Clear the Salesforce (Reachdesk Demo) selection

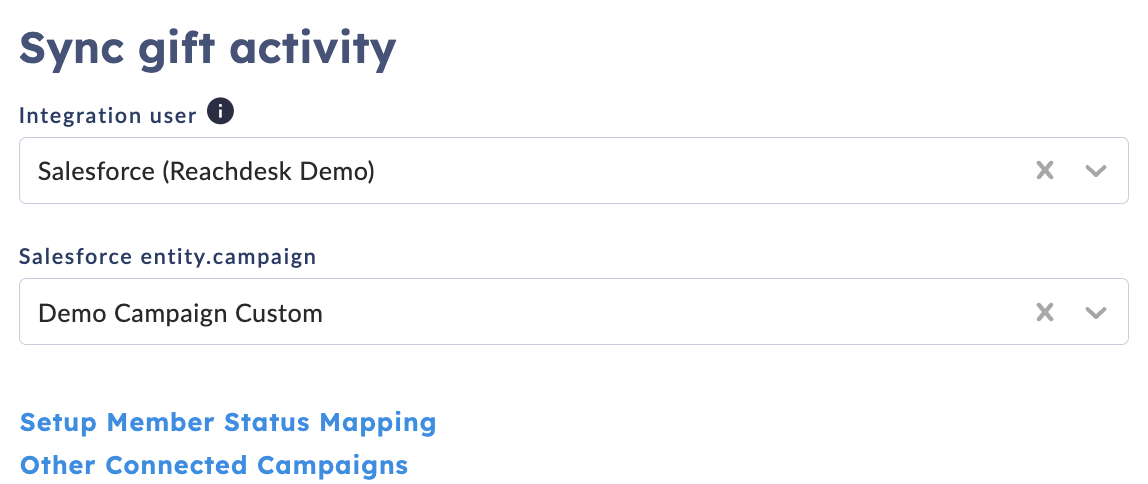(1045, 171)
